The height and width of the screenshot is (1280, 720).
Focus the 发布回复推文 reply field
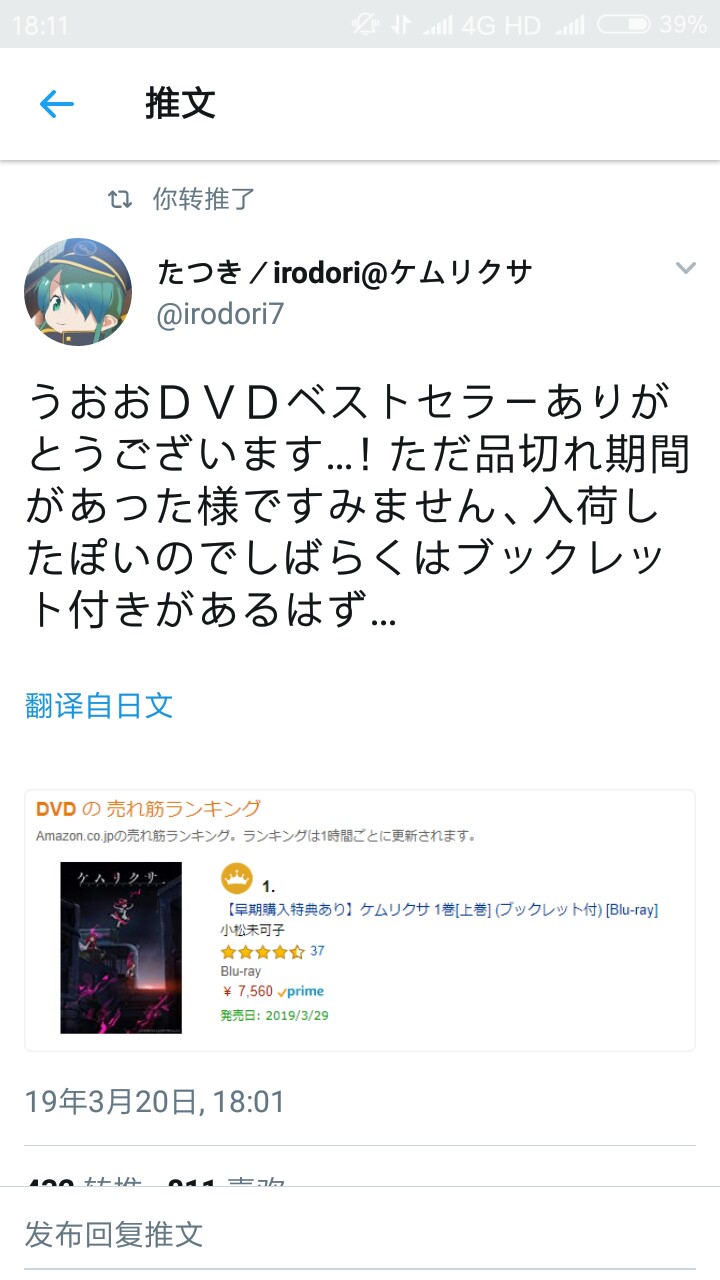pos(360,1233)
